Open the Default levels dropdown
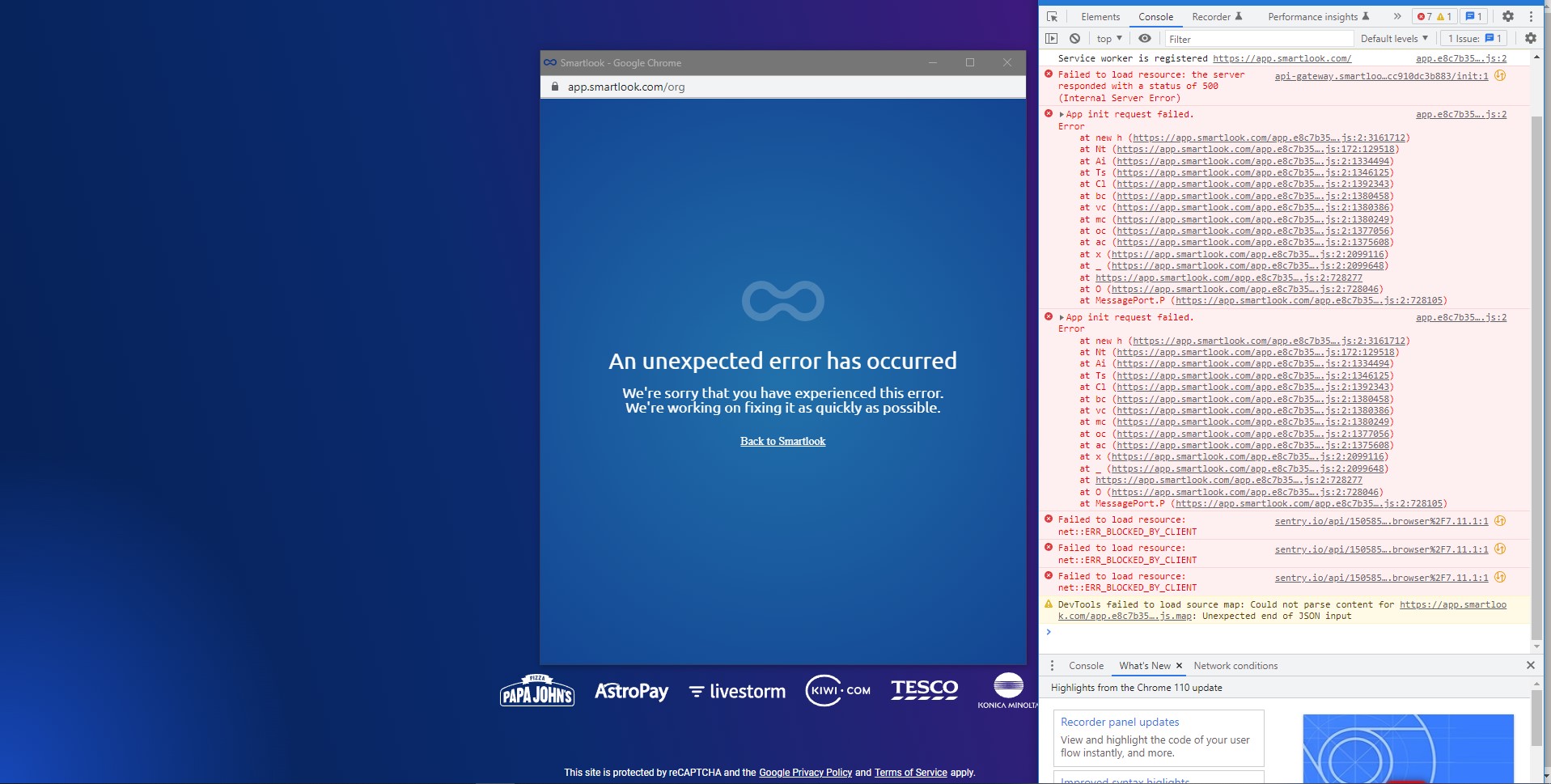This screenshot has width=1551, height=784. pyautogui.click(x=1394, y=38)
